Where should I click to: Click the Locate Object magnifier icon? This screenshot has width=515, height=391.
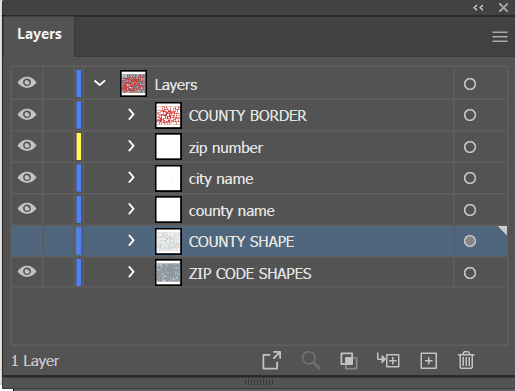[x=311, y=361]
